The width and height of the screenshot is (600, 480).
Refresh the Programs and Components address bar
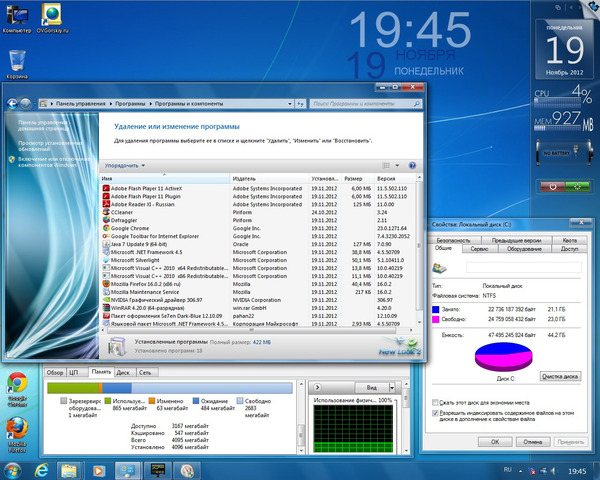pos(300,104)
